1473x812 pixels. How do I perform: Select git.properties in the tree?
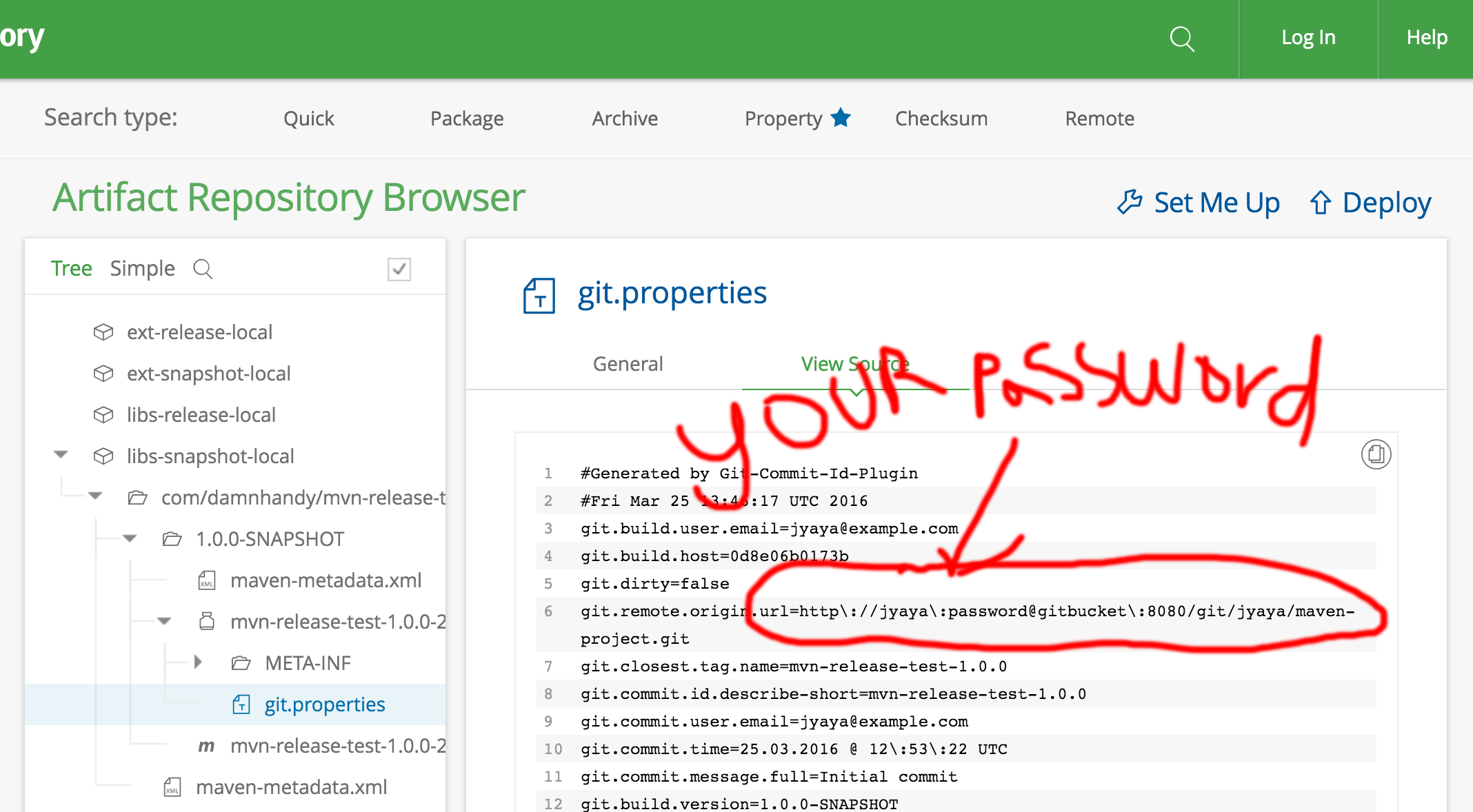(x=325, y=704)
